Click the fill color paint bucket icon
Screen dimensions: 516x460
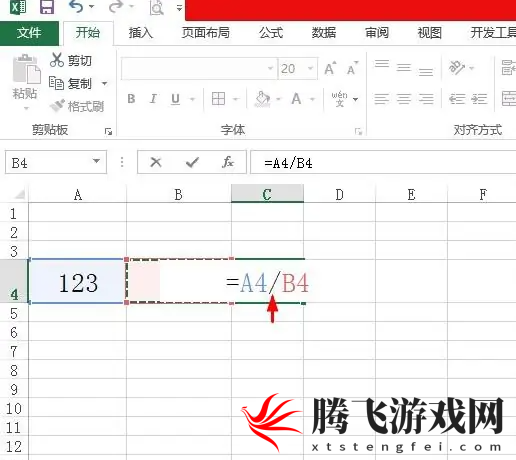click(x=263, y=99)
